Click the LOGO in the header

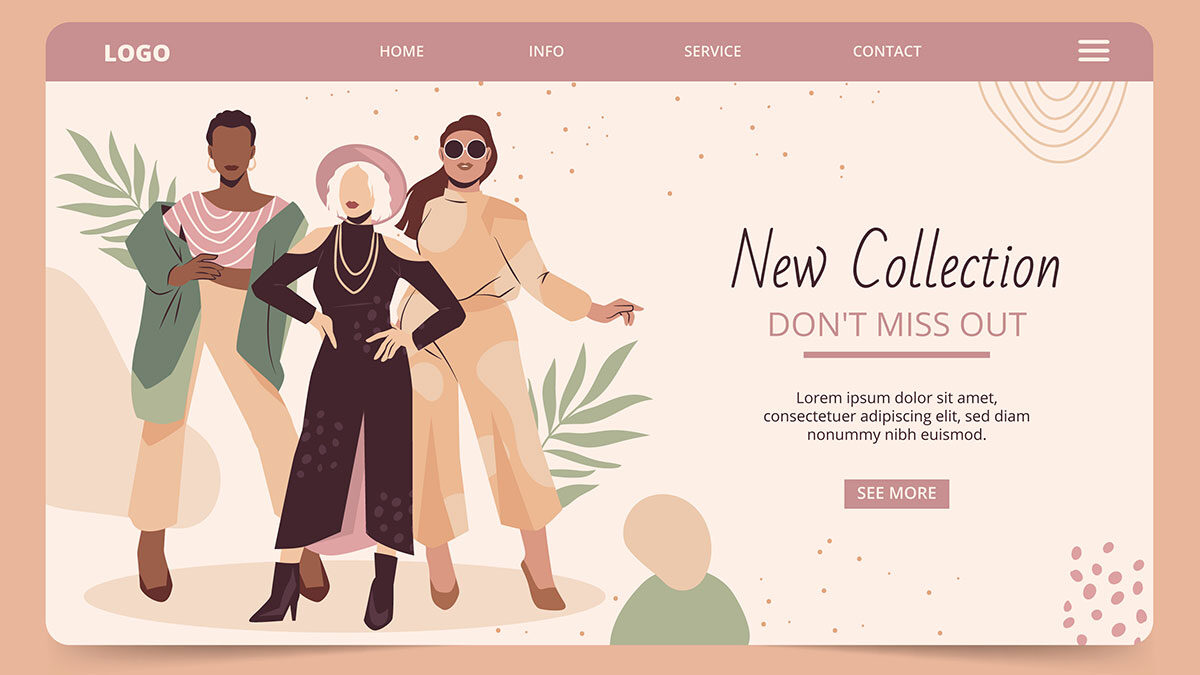click(x=137, y=53)
